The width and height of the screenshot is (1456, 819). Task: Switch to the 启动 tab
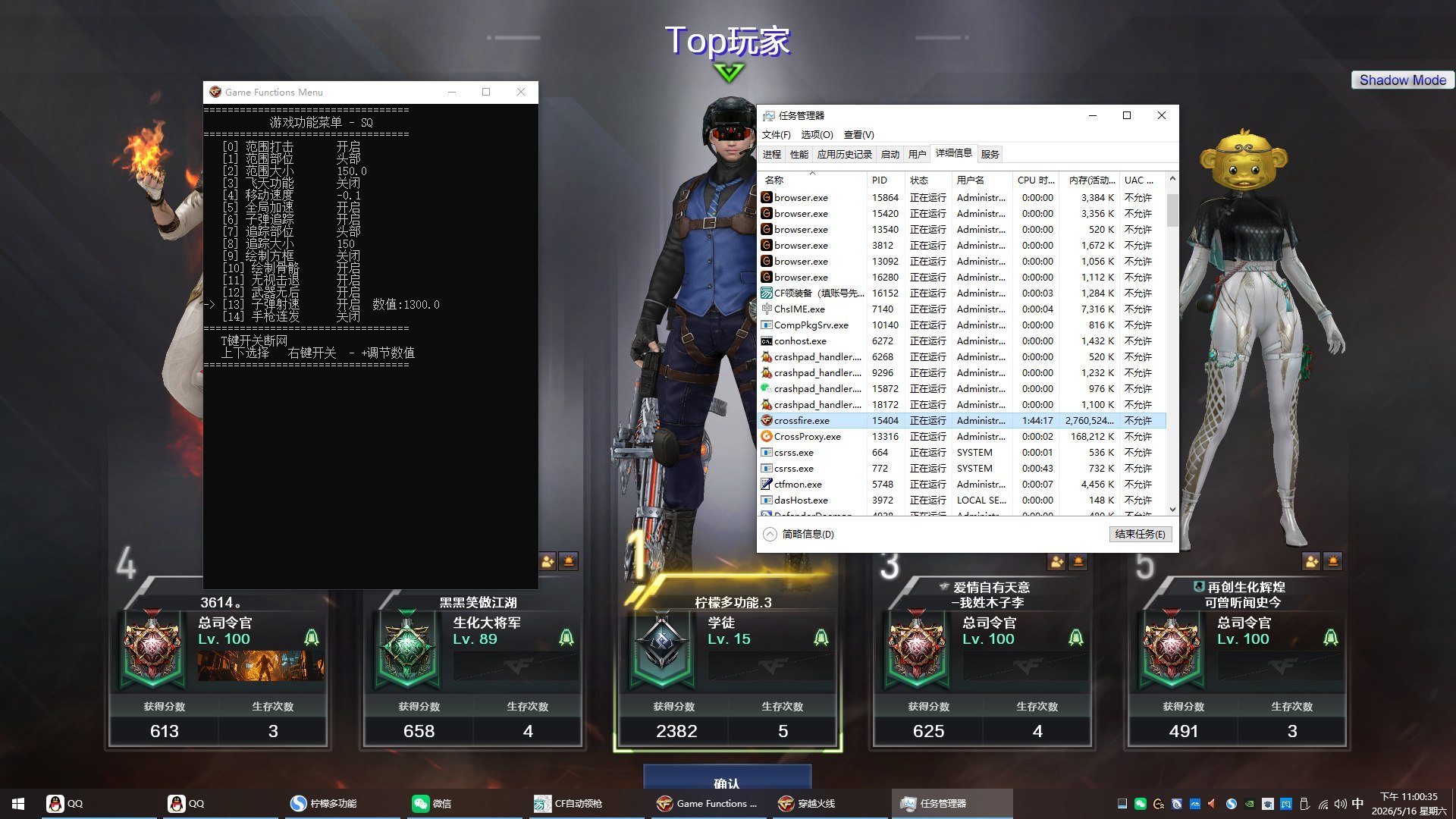[890, 154]
